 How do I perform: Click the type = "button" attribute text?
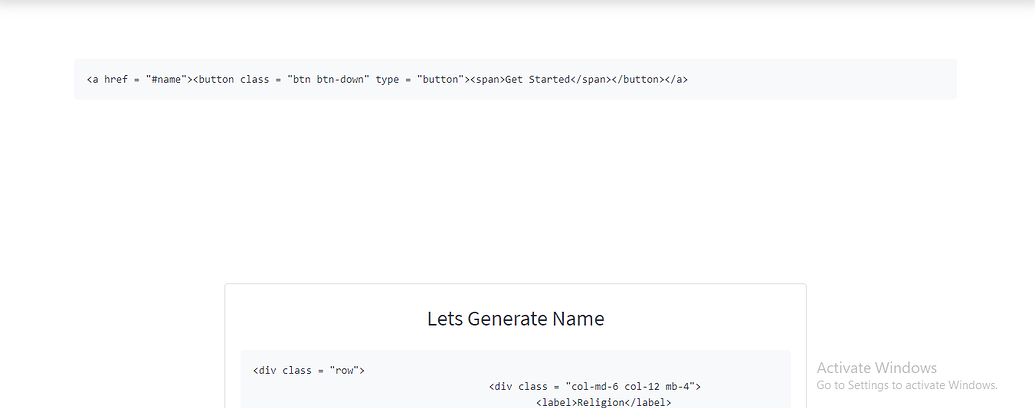click(419, 79)
